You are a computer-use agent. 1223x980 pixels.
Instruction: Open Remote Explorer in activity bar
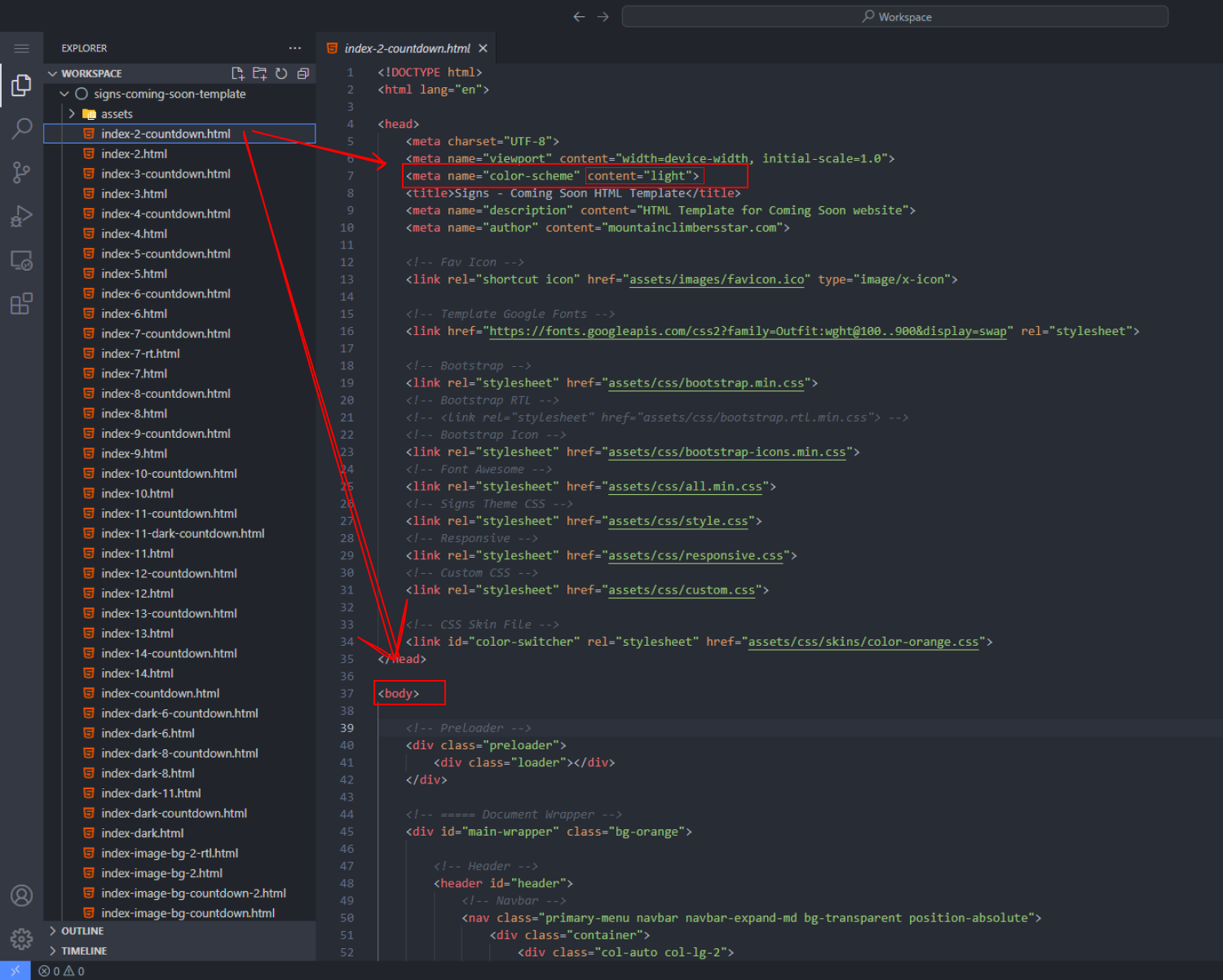point(22,261)
